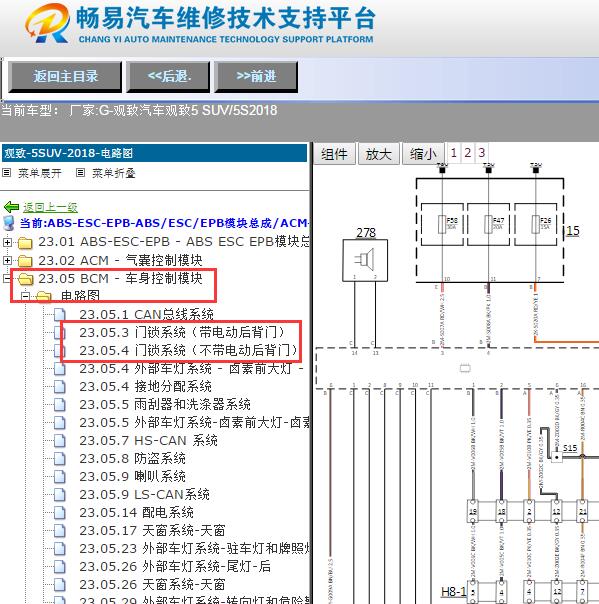The image size is (599, 604).
Task: Zoom in using the 放大 button
Action: [379, 154]
